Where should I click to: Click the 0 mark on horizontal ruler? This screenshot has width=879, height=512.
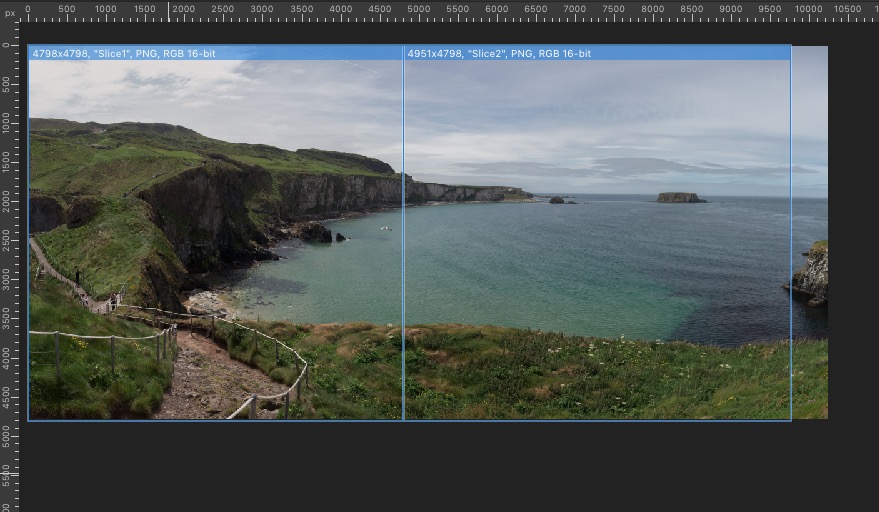click(x=28, y=10)
